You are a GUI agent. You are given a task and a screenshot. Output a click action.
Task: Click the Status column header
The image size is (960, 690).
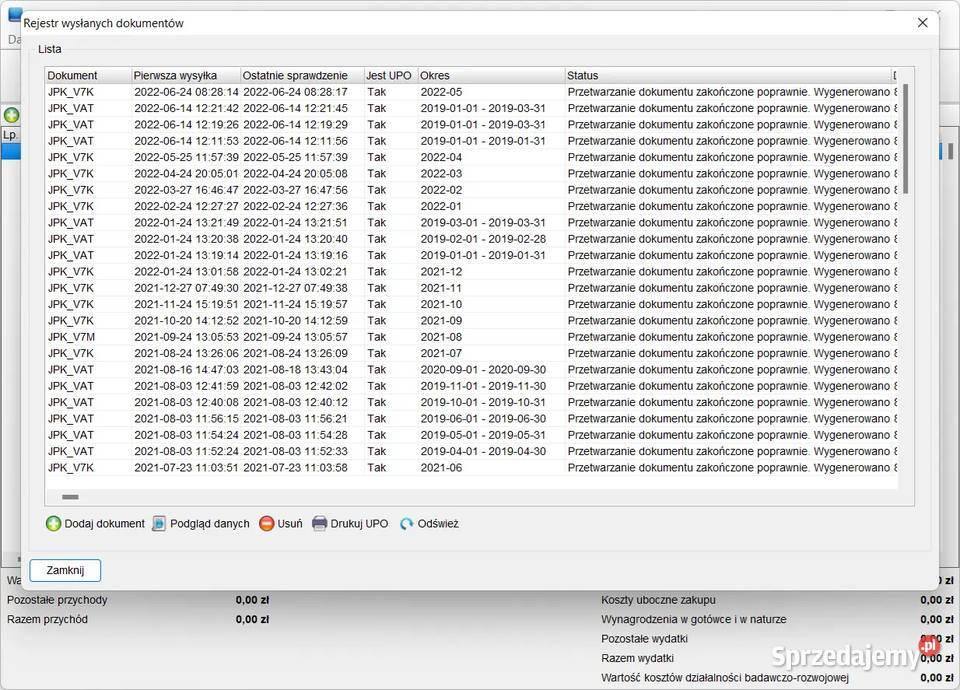727,76
